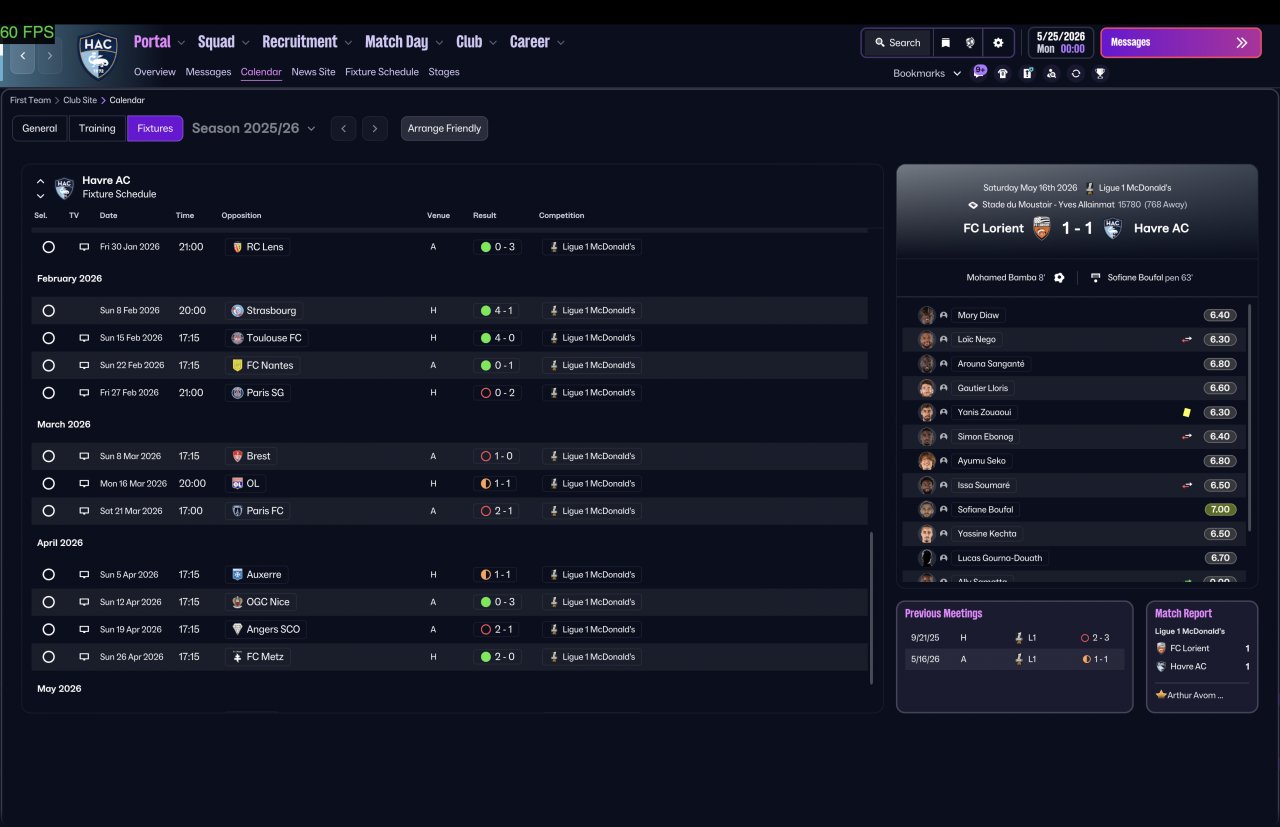Select the OL fixture radio button
Screen dimensions: 1280x827
coord(48,484)
